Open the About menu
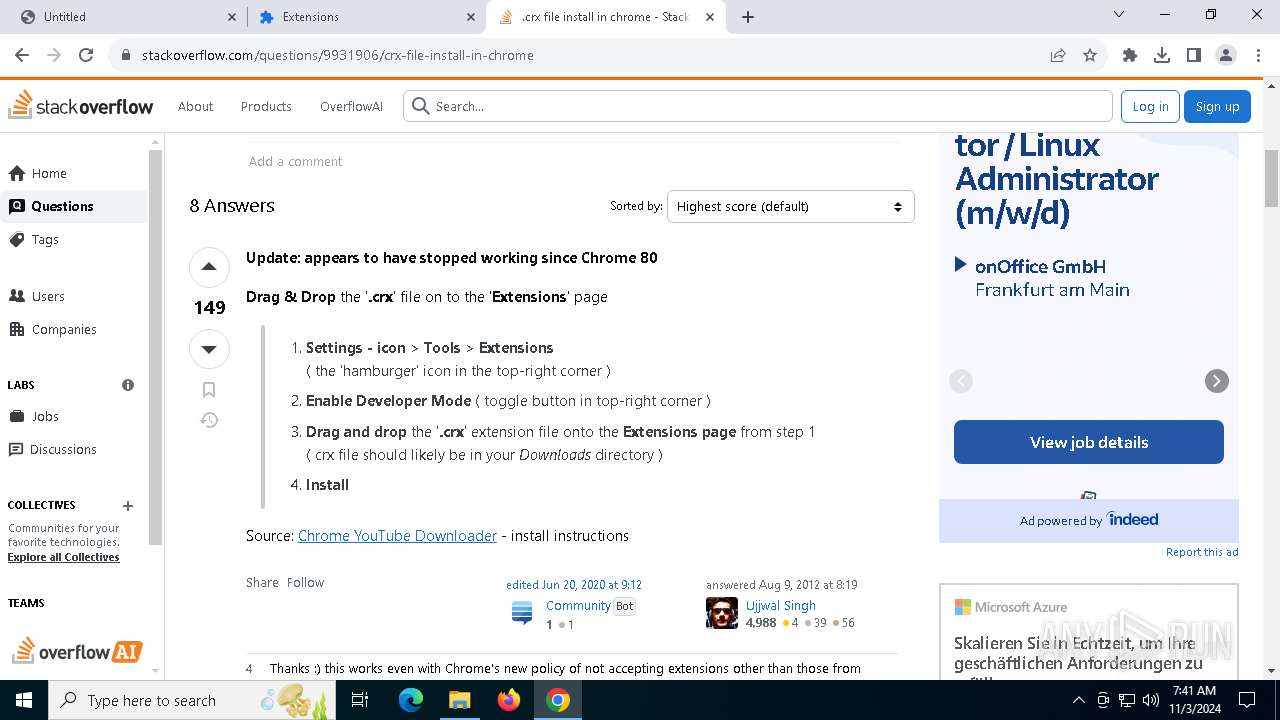 coord(195,106)
